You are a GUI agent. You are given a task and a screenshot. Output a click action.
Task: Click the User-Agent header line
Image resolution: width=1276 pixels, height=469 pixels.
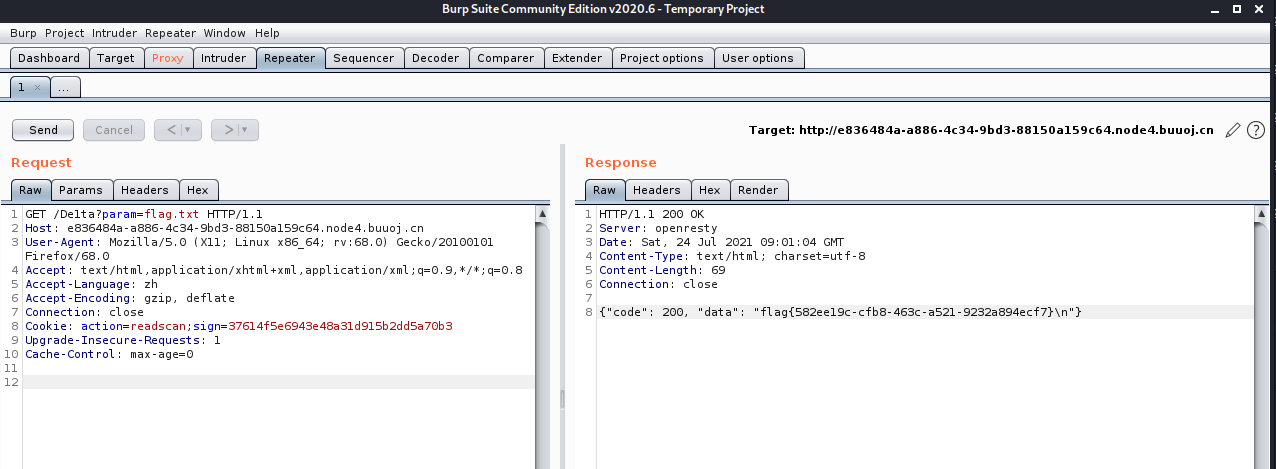[x=261, y=249]
